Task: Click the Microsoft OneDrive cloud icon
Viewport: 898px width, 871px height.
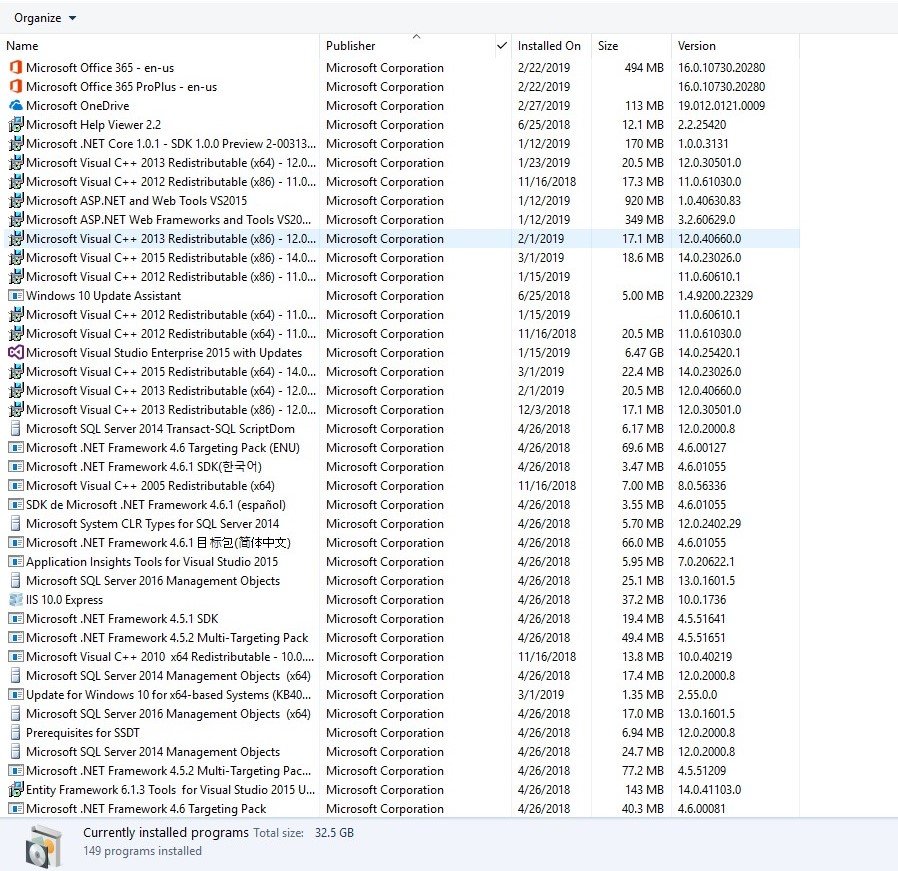Action: click(x=16, y=105)
